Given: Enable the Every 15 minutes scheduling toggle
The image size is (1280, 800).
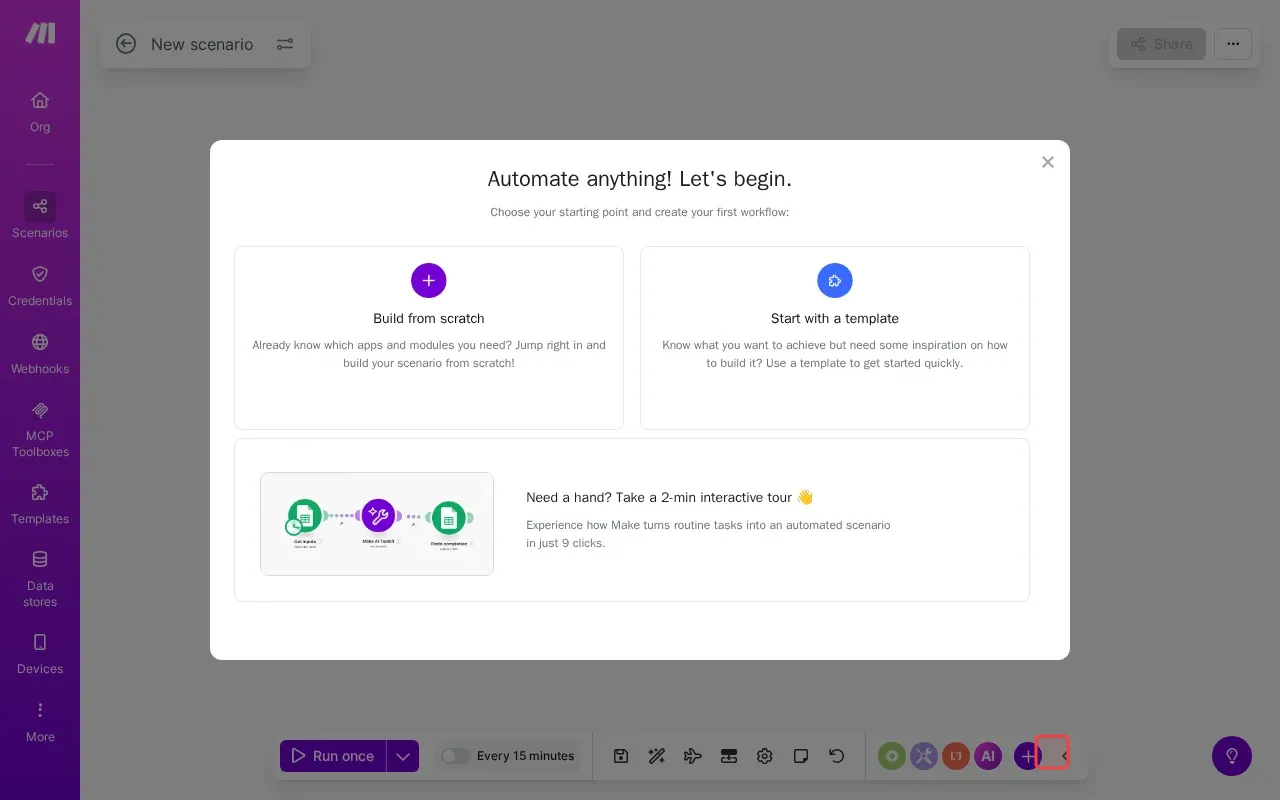Looking at the screenshot, I should [456, 756].
